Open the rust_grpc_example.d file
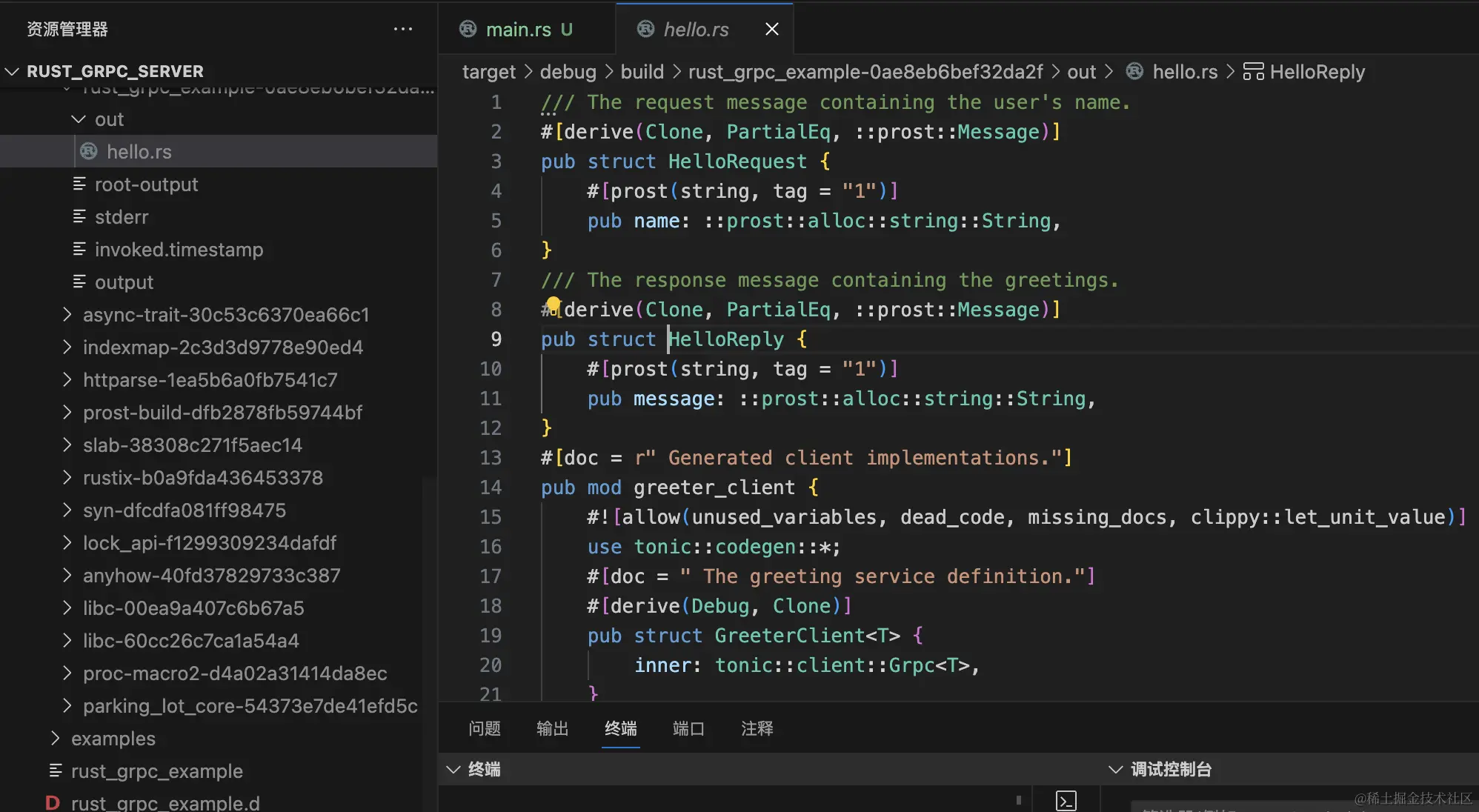The width and height of the screenshot is (1479, 812). coord(164,803)
